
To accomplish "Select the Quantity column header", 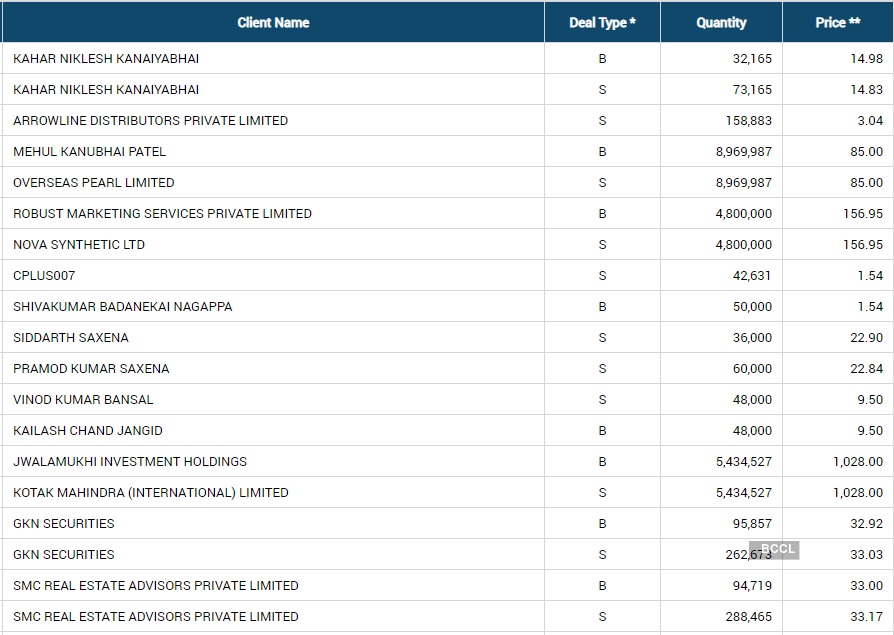I will click(x=721, y=22).
